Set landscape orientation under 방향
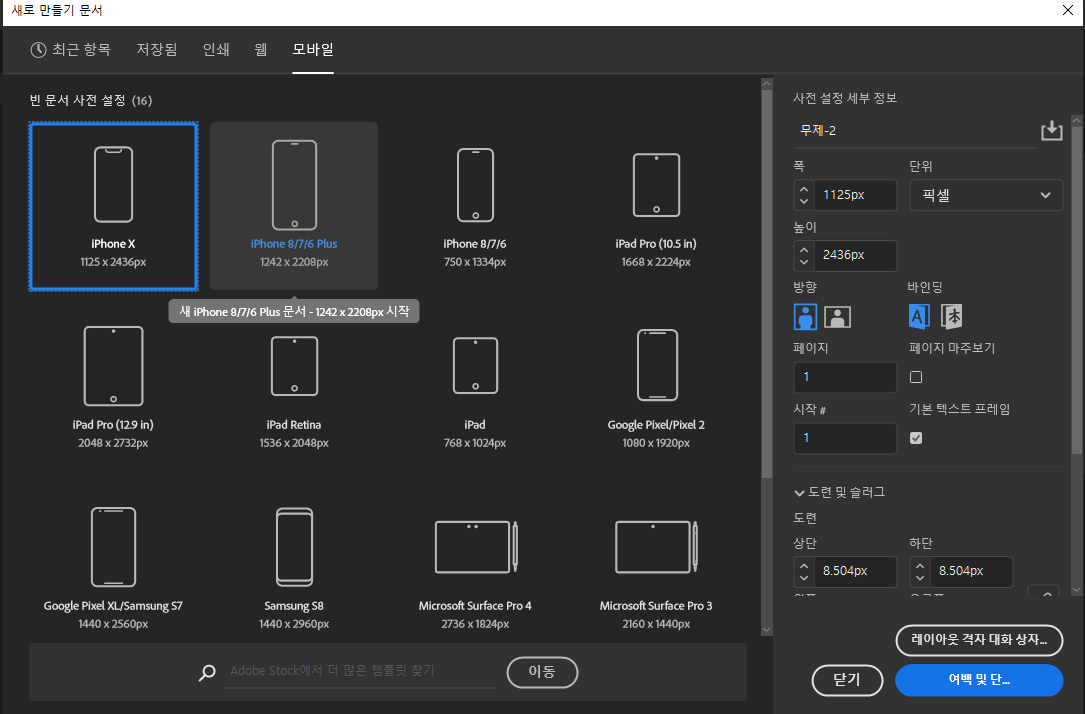The height and width of the screenshot is (714, 1085). (x=837, y=317)
